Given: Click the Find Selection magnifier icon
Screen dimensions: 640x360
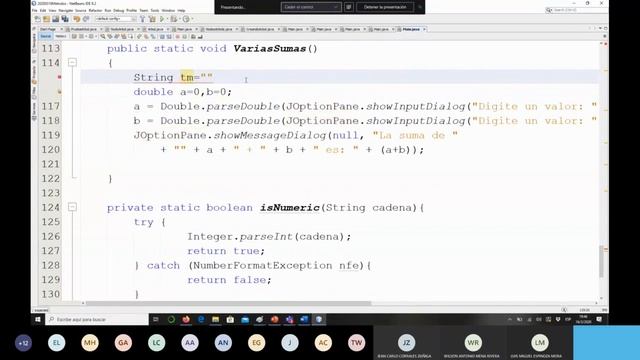Looking at the screenshot, I should pyautogui.click(x=103, y=37).
